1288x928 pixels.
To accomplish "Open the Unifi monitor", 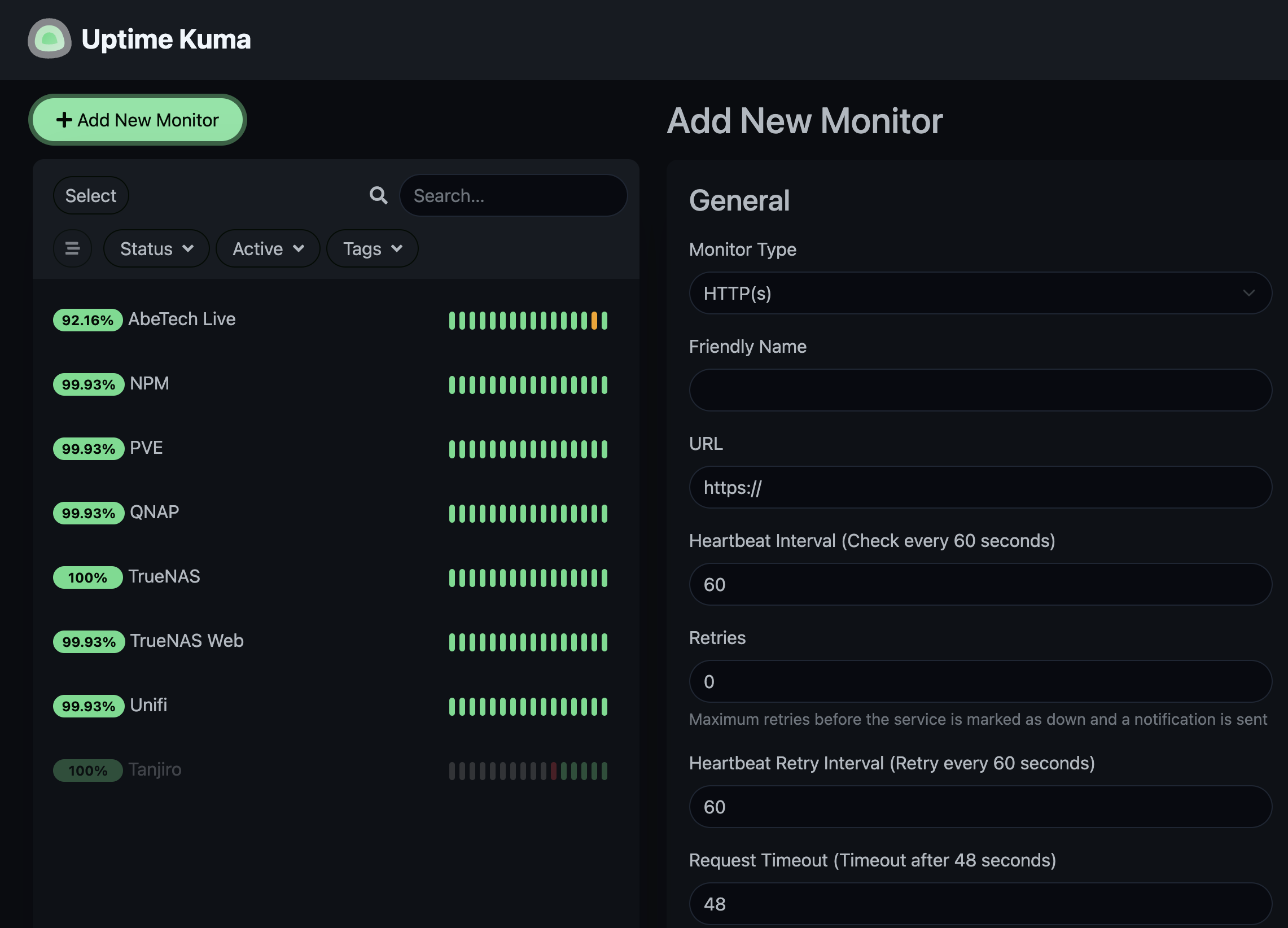I will [336, 706].
